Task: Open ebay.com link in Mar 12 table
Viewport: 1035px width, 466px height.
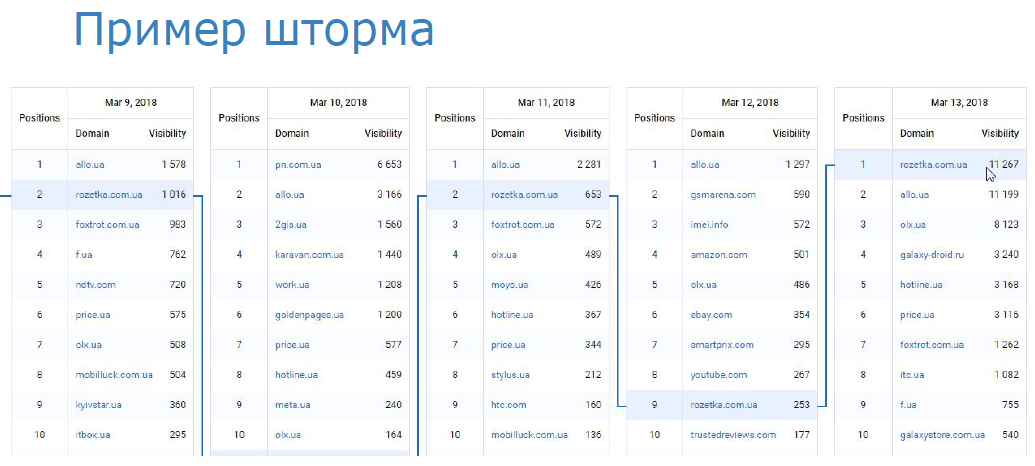Action: (x=712, y=315)
